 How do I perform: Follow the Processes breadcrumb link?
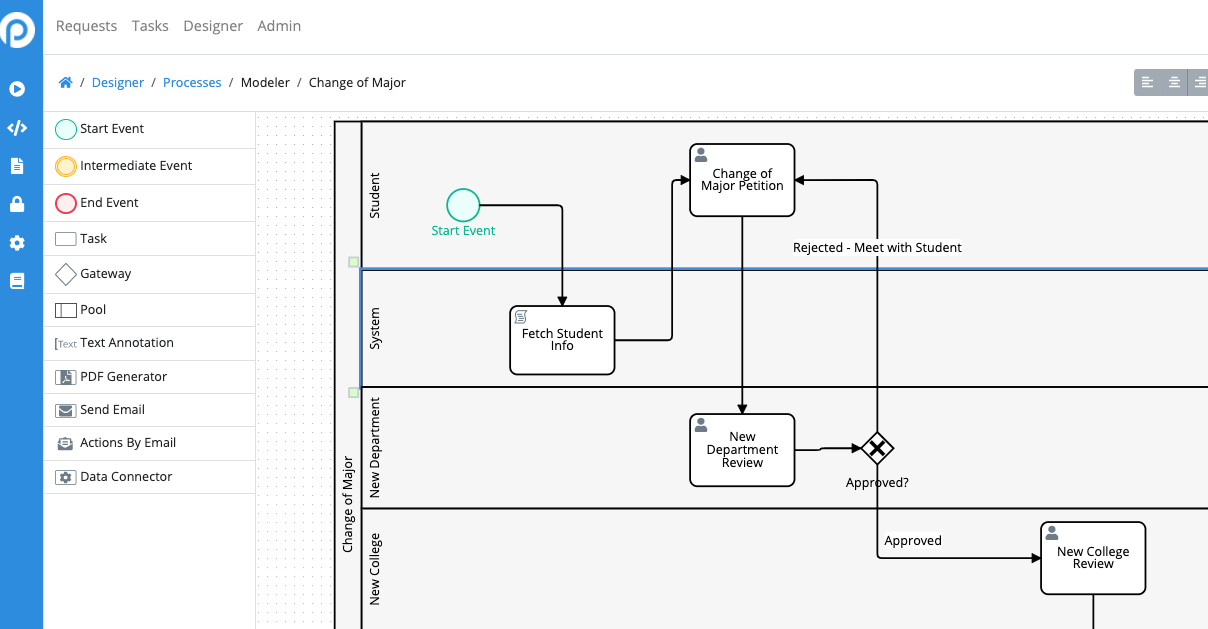pyautogui.click(x=192, y=83)
